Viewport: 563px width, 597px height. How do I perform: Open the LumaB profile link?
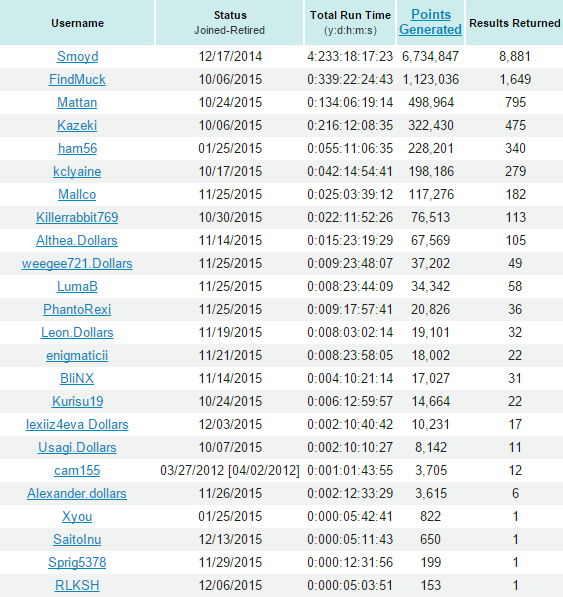coord(77,287)
